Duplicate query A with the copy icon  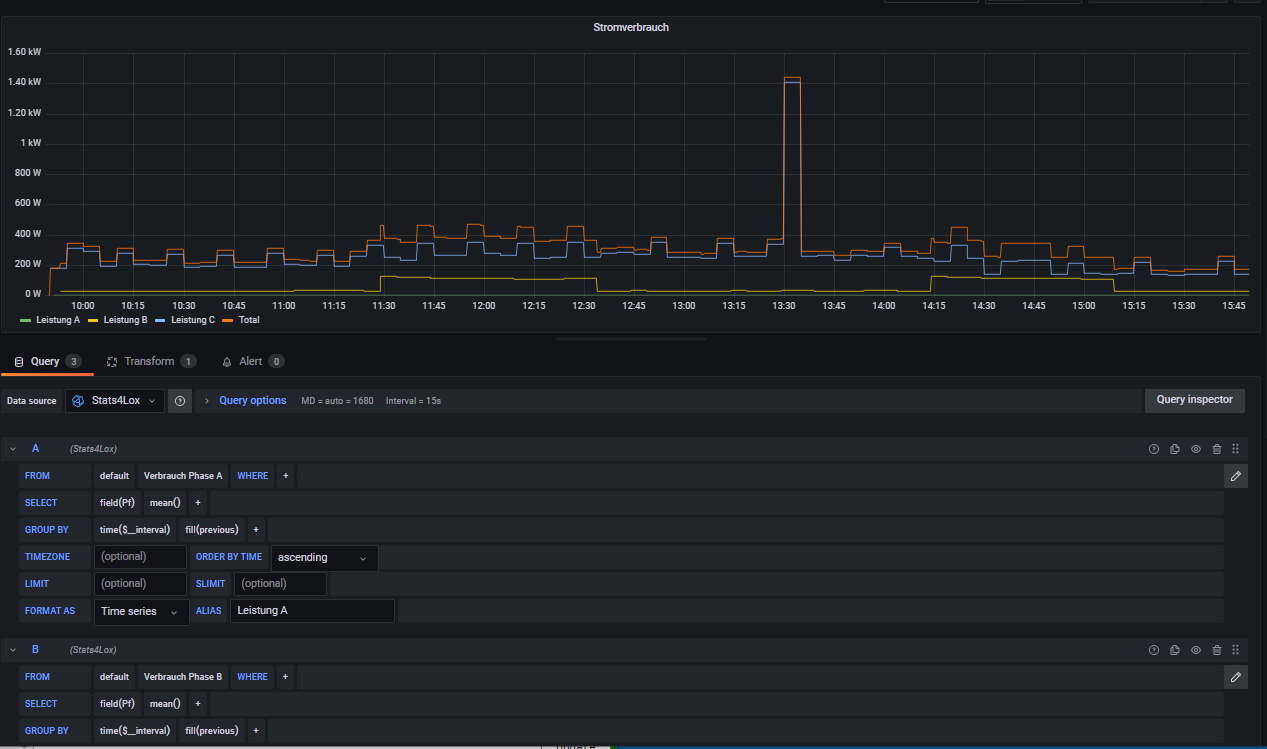click(1175, 449)
